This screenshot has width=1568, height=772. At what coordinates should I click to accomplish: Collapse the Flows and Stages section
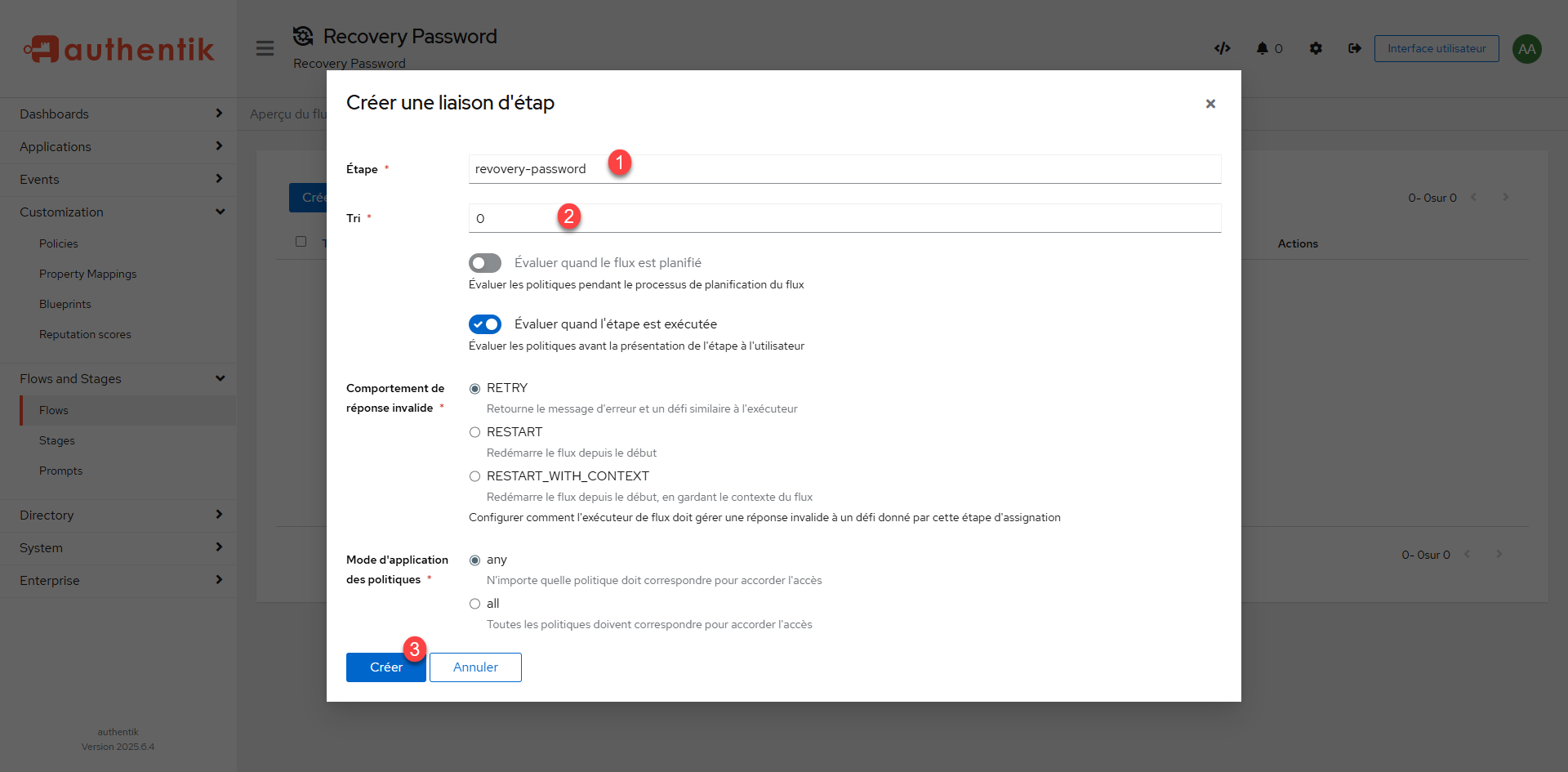(x=118, y=379)
